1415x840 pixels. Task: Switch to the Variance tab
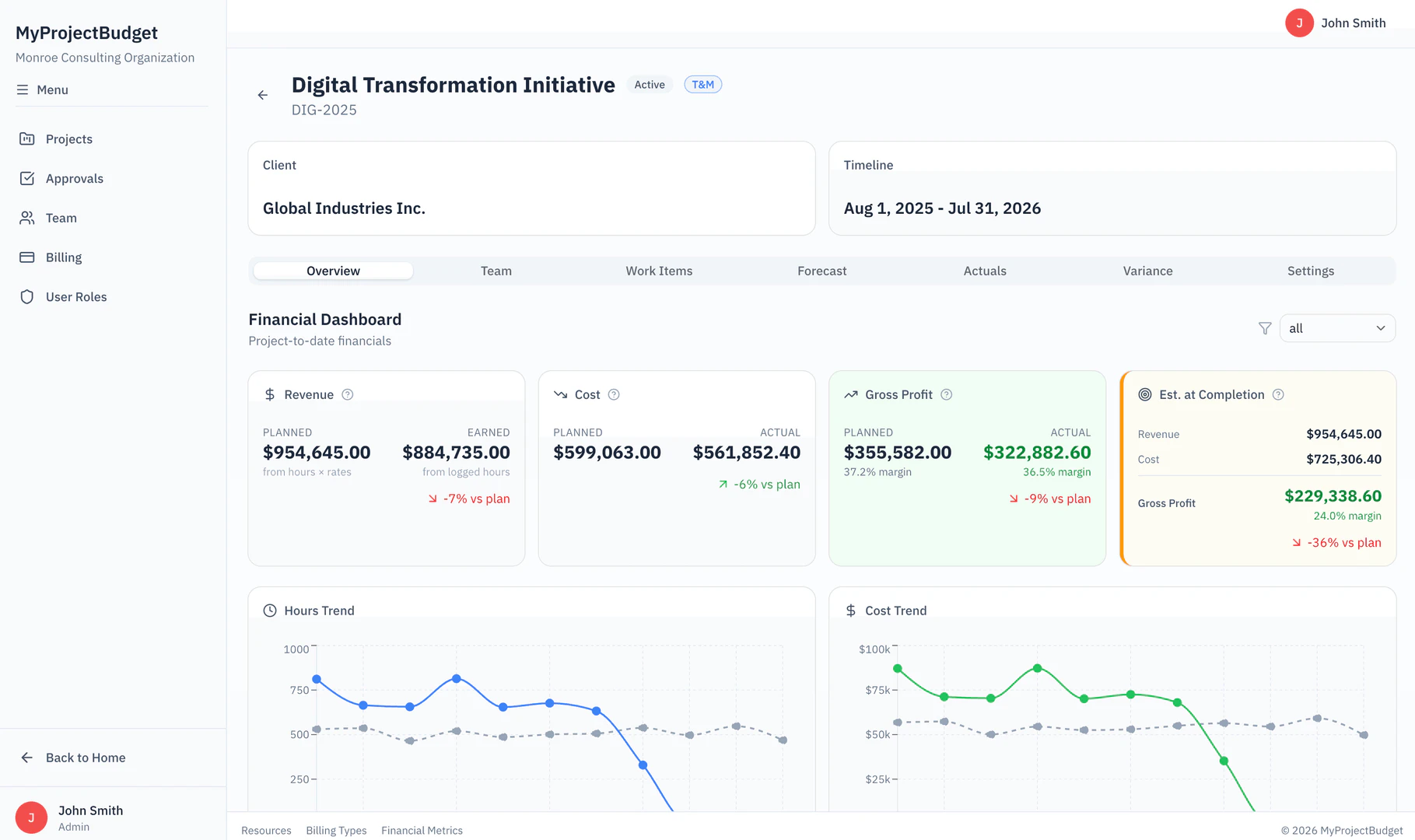tap(1147, 271)
